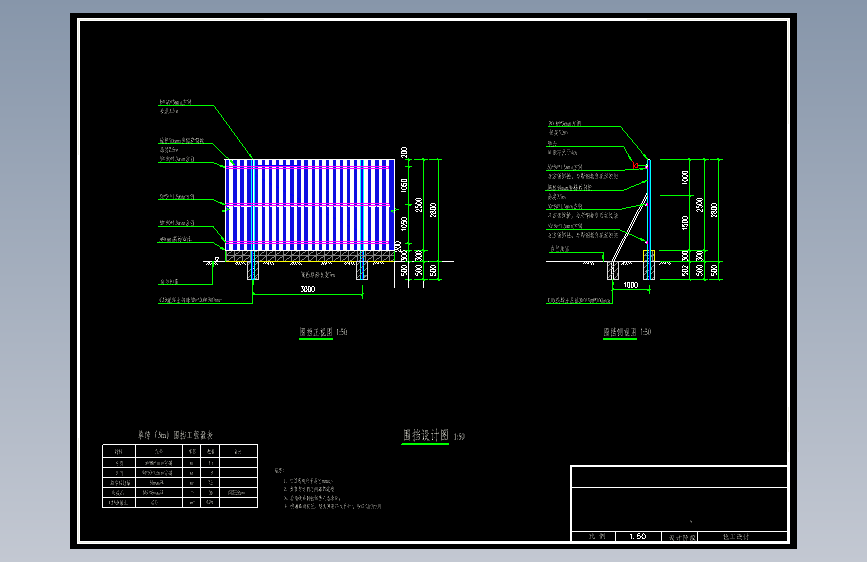Click the front elevation view caption with its 1:50 scale
The width and height of the screenshot is (867, 562).
pos(323,332)
